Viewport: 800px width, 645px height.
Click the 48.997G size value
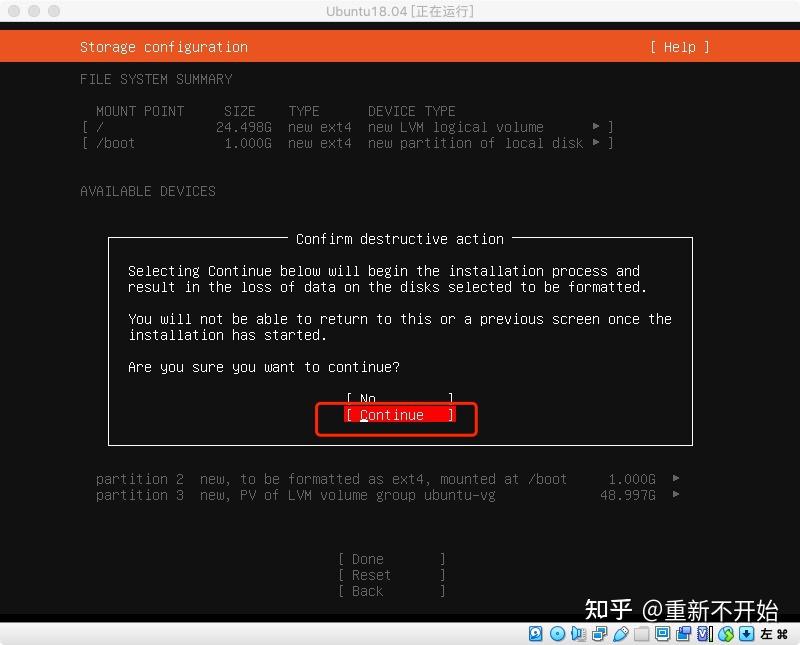[x=628, y=495]
